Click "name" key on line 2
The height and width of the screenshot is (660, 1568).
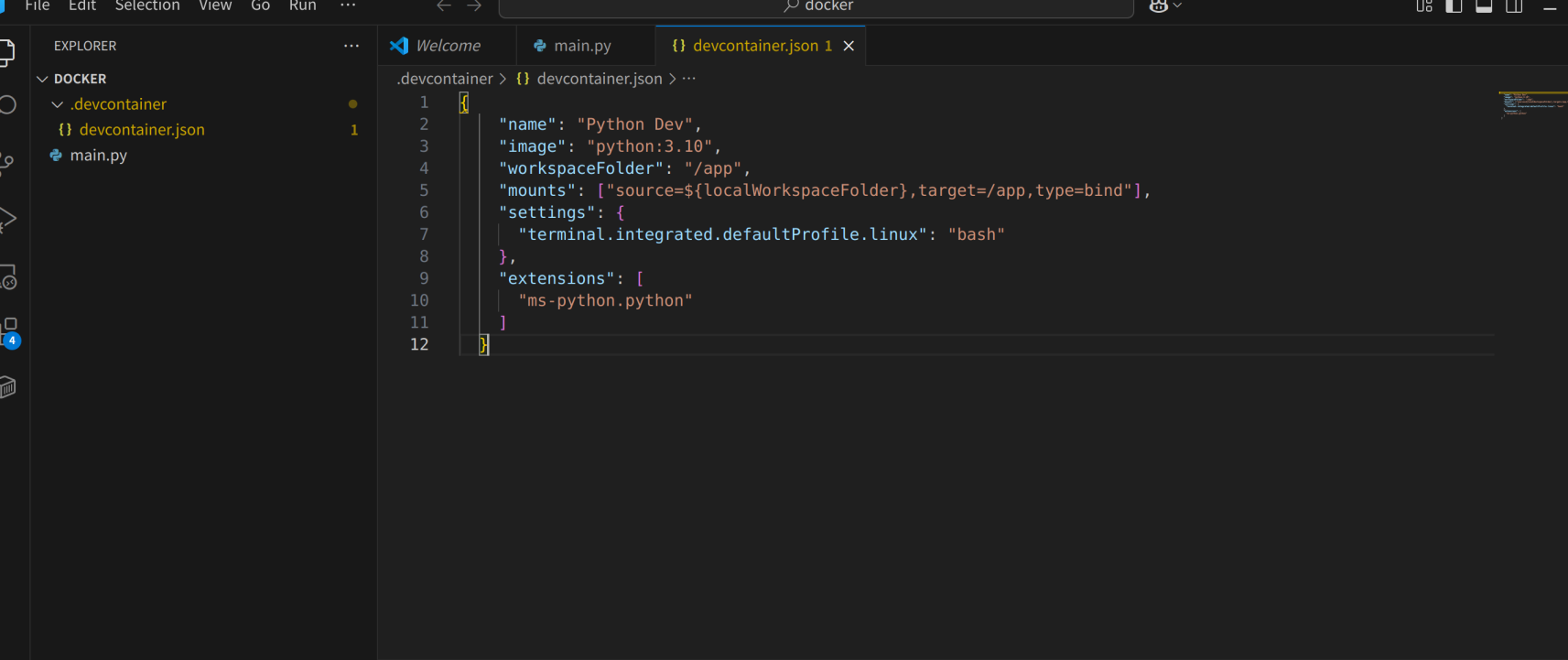527,124
